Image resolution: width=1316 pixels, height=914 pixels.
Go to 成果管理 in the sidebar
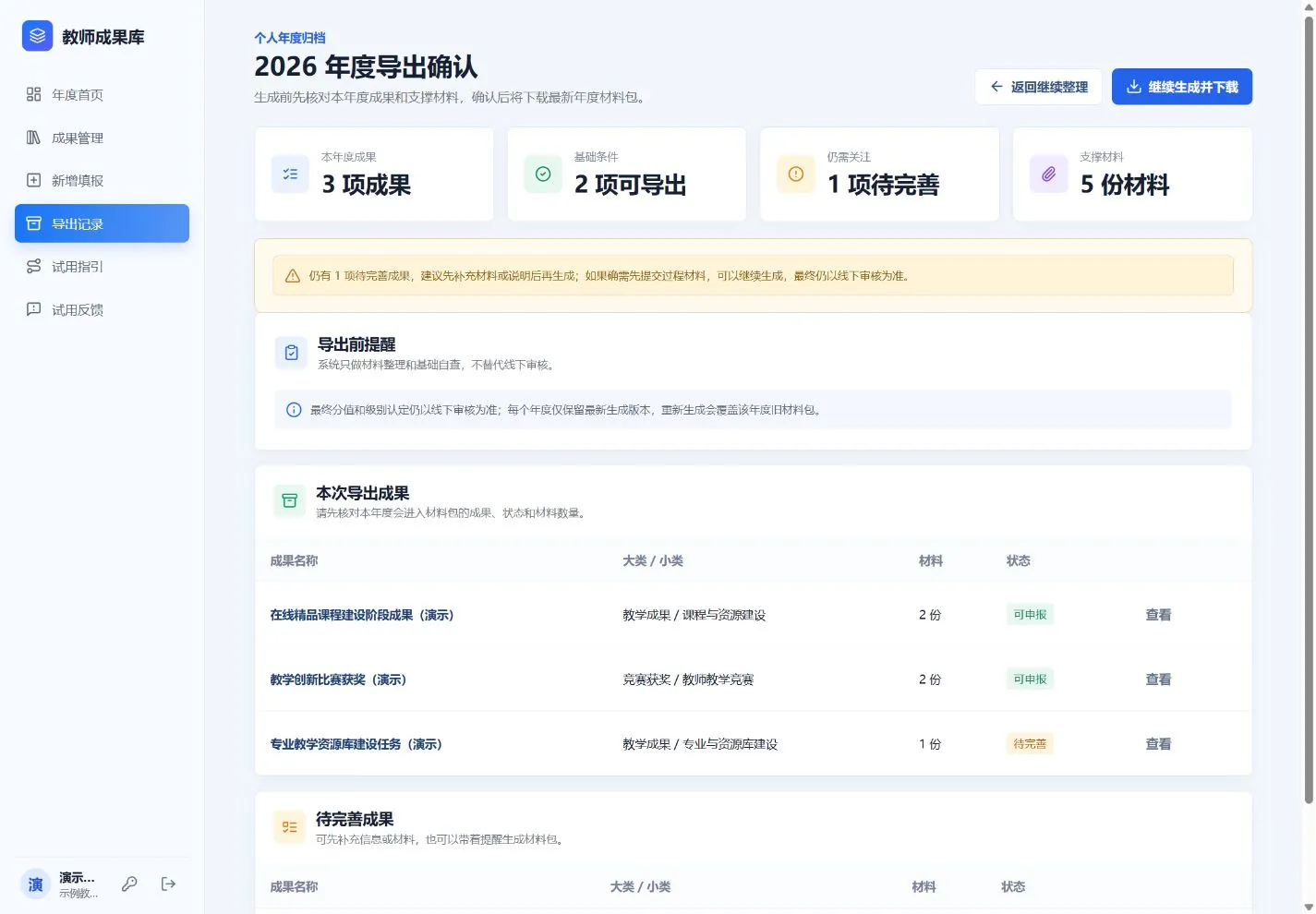pos(102,138)
